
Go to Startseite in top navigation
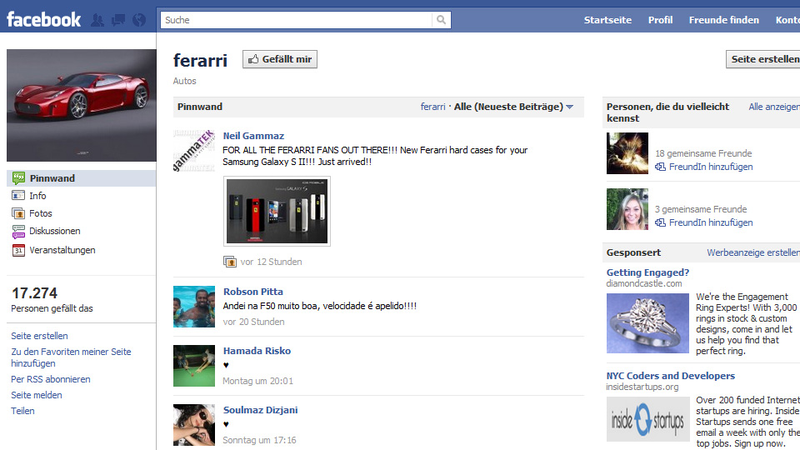point(608,20)
